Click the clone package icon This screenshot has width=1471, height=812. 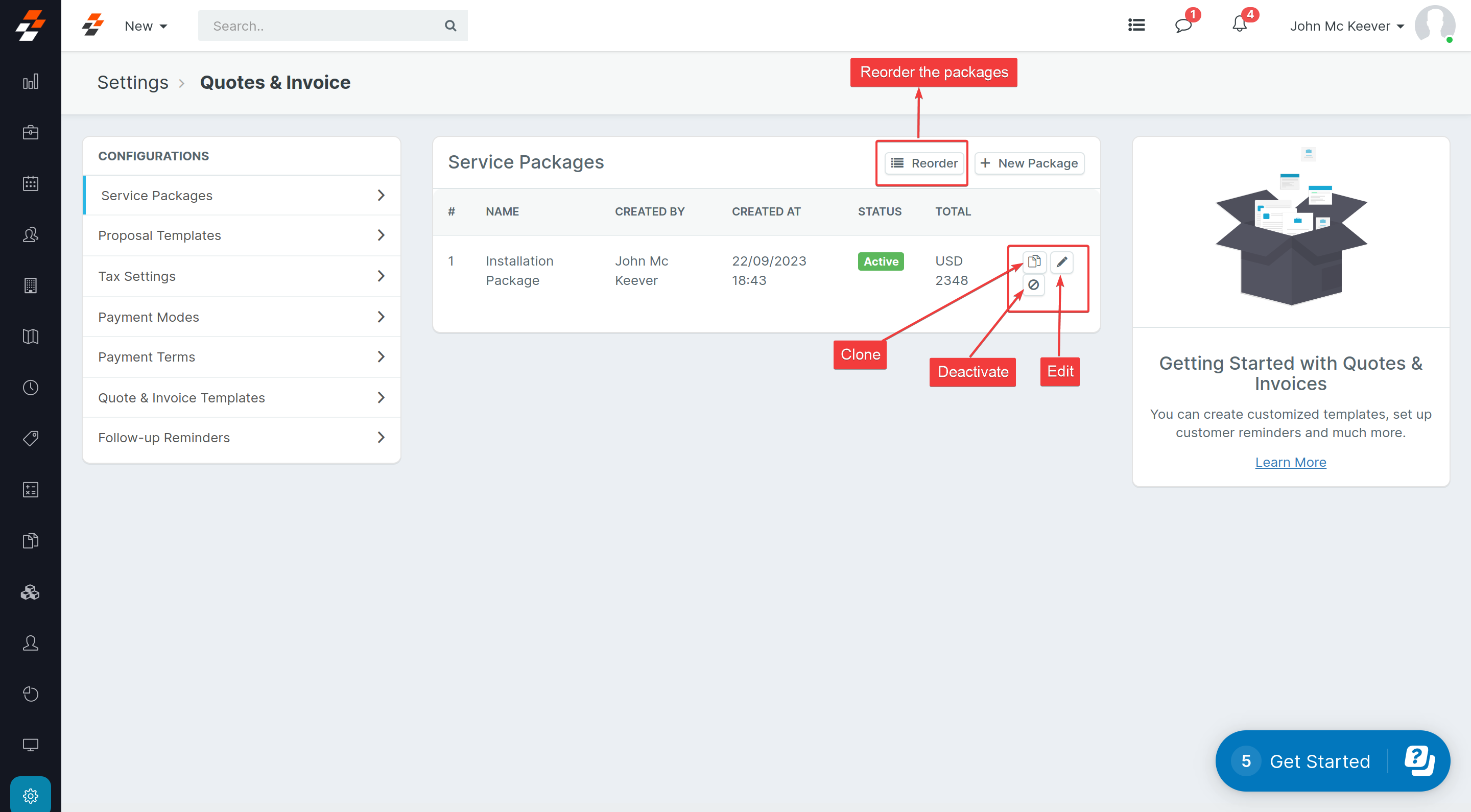(1034, 261)
